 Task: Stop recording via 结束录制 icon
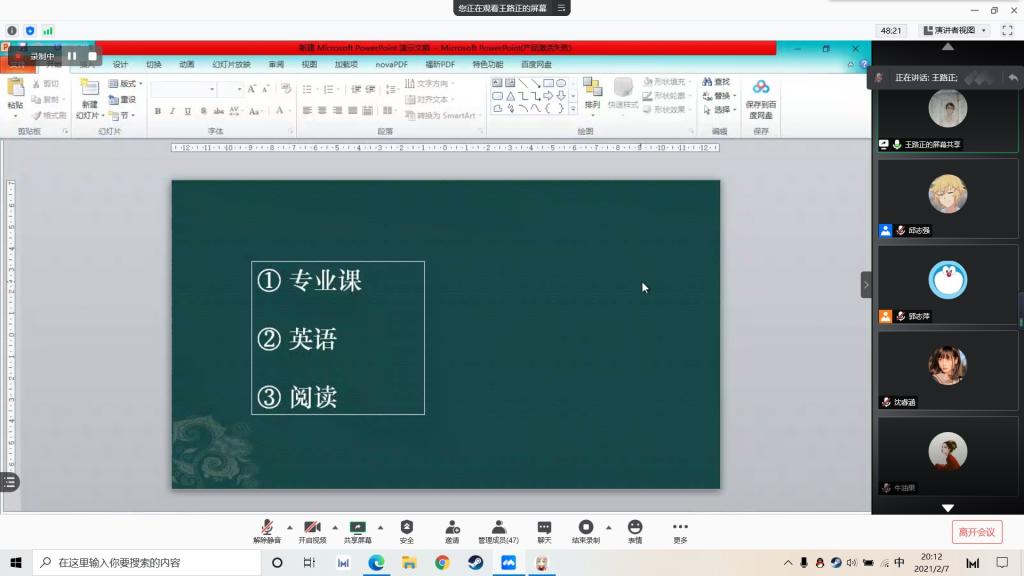click(x=586, y=528)
